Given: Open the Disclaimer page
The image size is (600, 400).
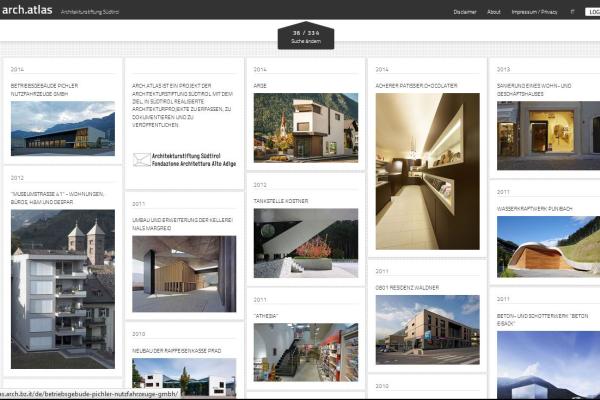Looking at the screenshot, I should click(464, 12).
